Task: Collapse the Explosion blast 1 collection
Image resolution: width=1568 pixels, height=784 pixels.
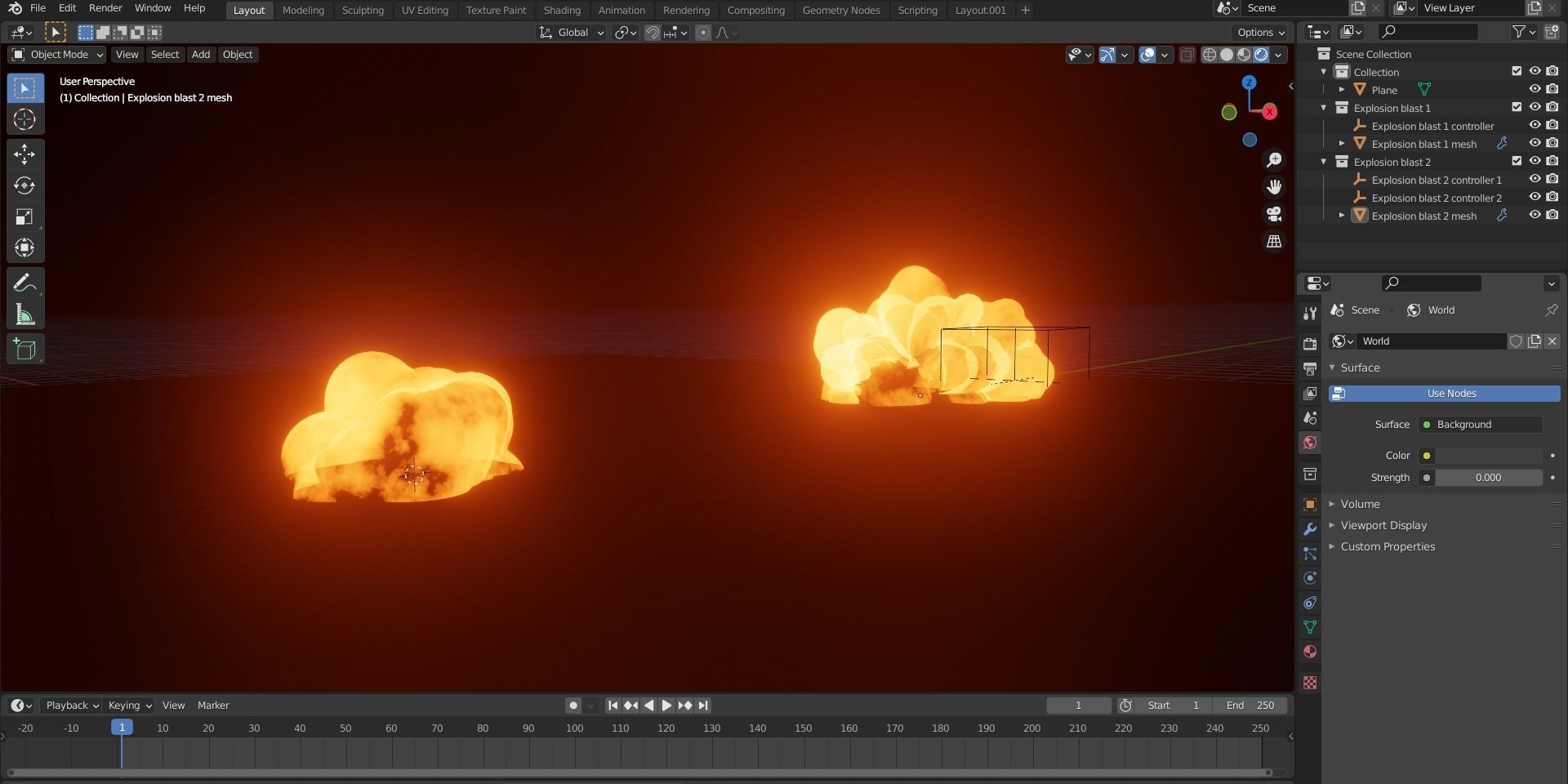Action: pyautogui.click(x=1323, y=108)
